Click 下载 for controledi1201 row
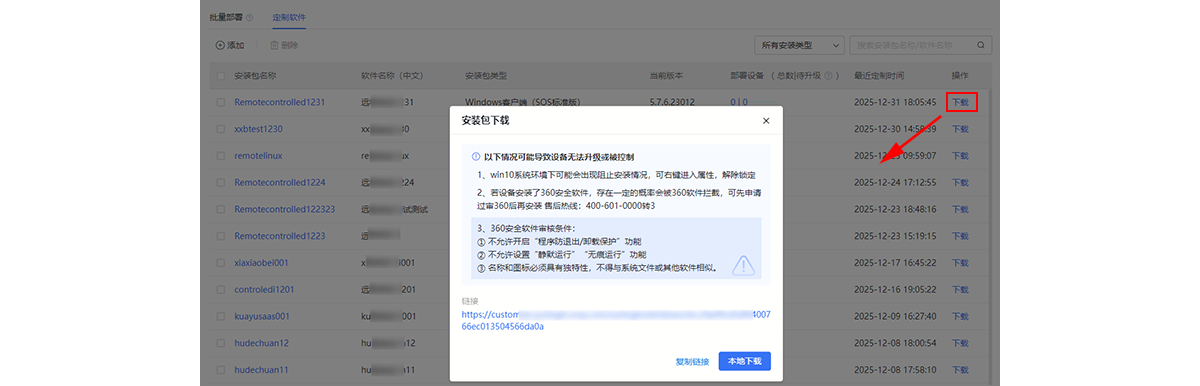The height and width of the screenshot is (386, 1200). pos(960,289)
